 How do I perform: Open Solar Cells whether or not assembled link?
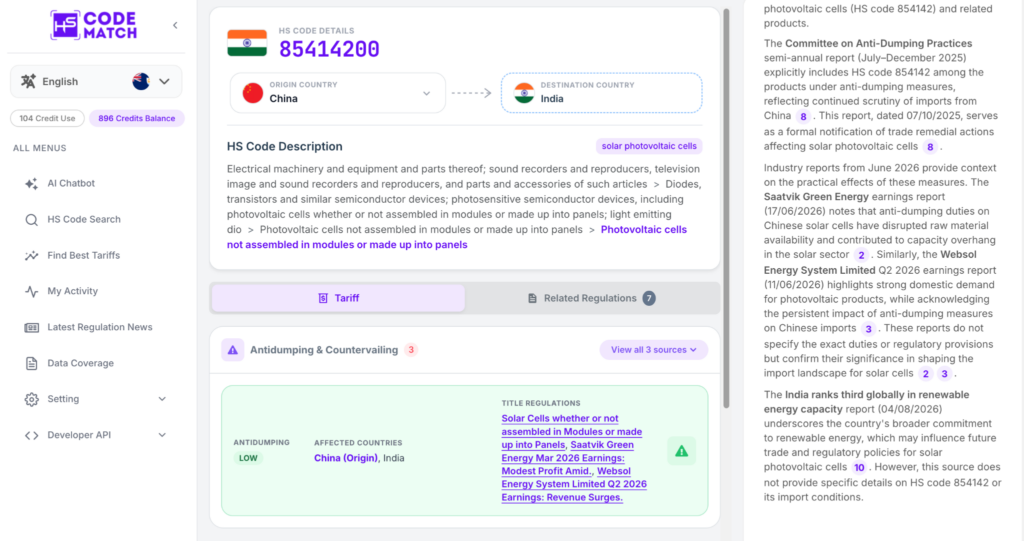pos(571,431)
